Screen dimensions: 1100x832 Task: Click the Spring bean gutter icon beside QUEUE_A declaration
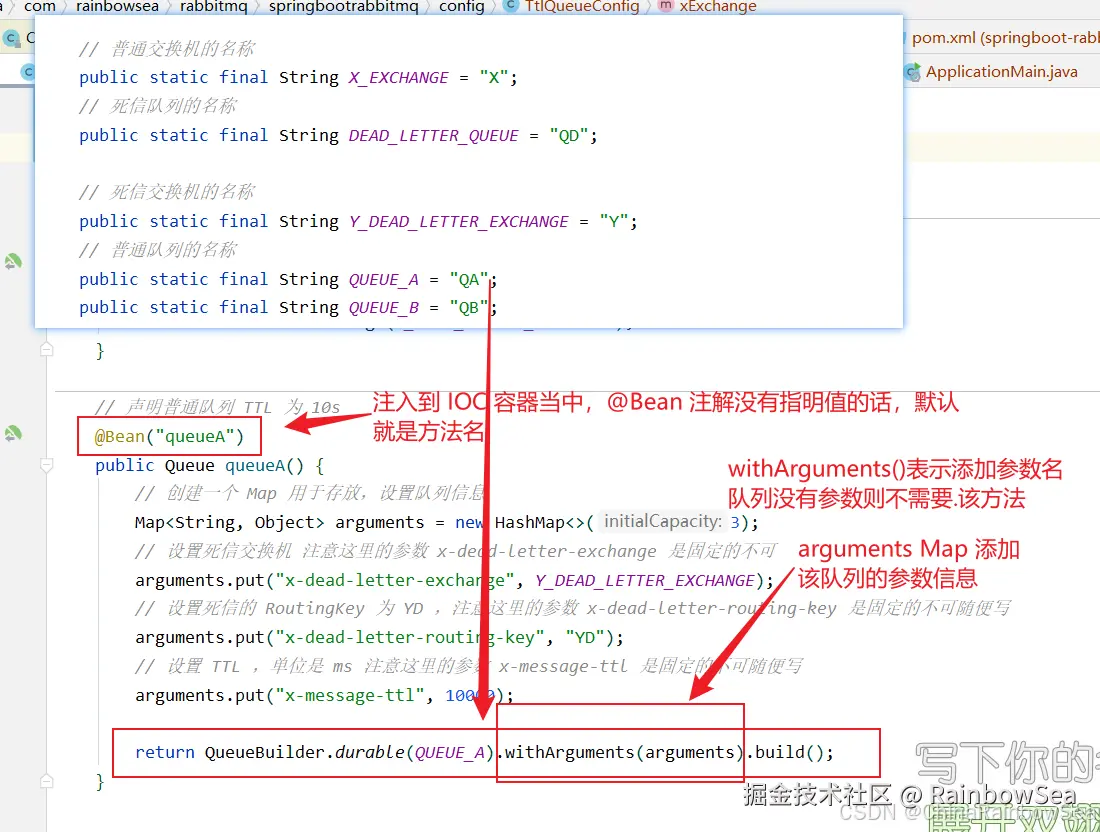[13, 262]
